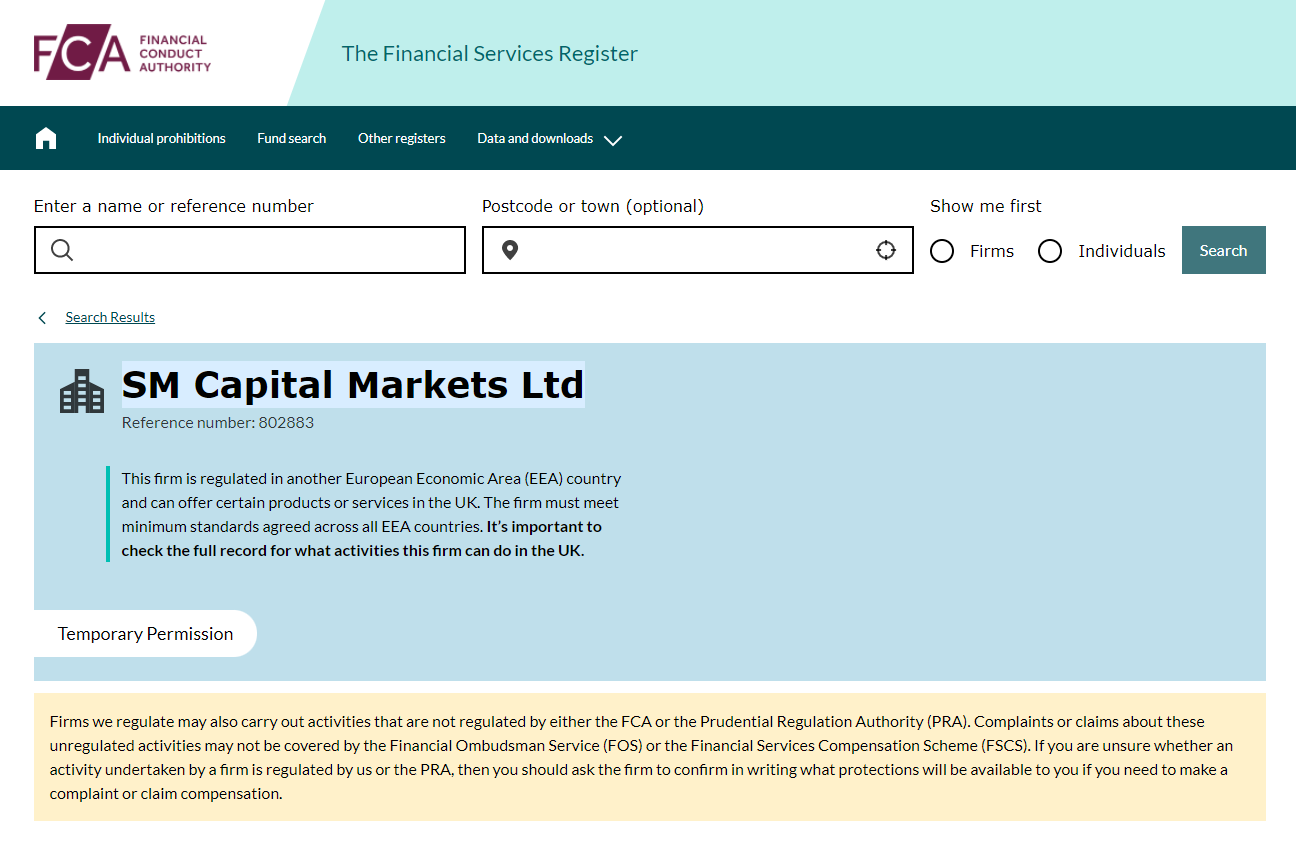The width and height of the screenshot is (1296, 844).
Task: Go back to Search Results link
Action: [110, 318]
